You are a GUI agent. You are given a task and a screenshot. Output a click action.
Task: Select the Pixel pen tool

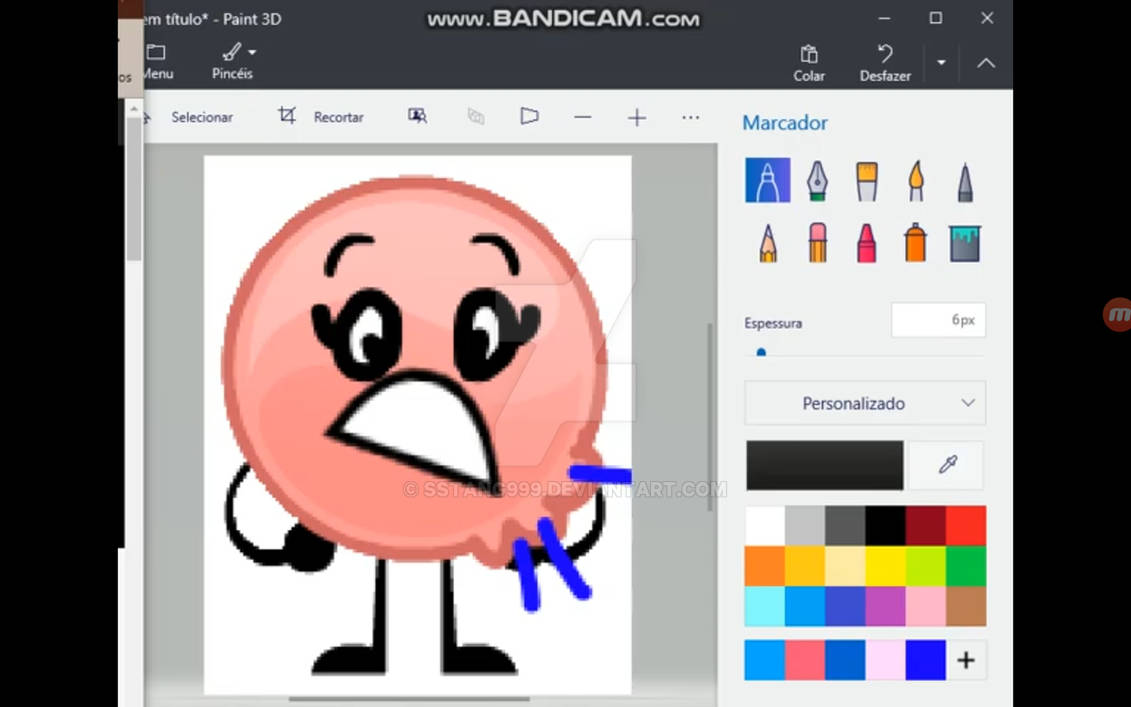point(965,182)
